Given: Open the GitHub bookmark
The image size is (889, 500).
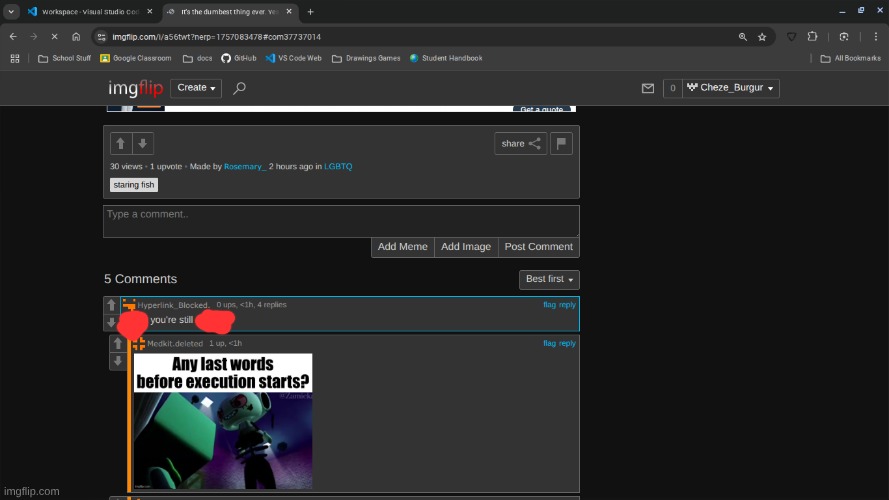Looking at the screenshot, I should tap(239, 58).
